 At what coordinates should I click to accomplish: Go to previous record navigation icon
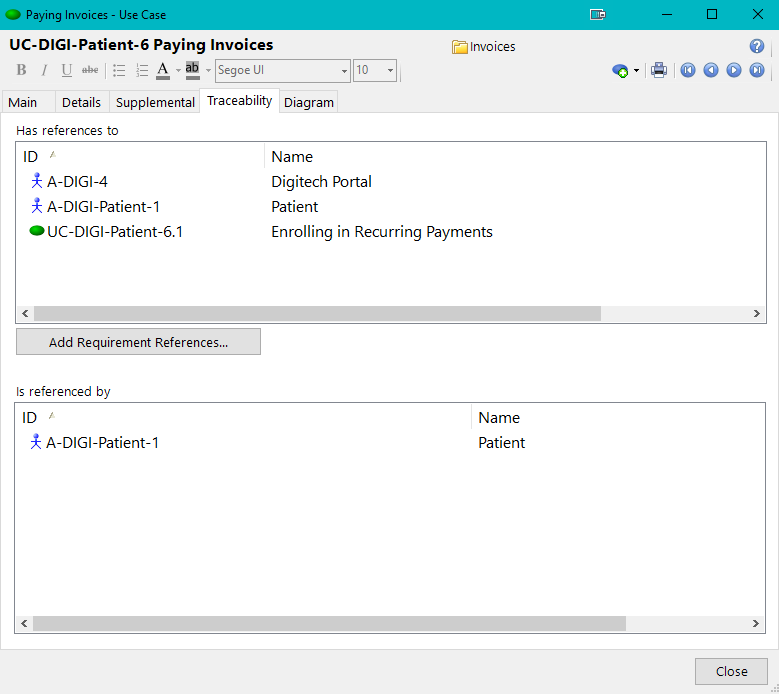(x=711, y=70)
